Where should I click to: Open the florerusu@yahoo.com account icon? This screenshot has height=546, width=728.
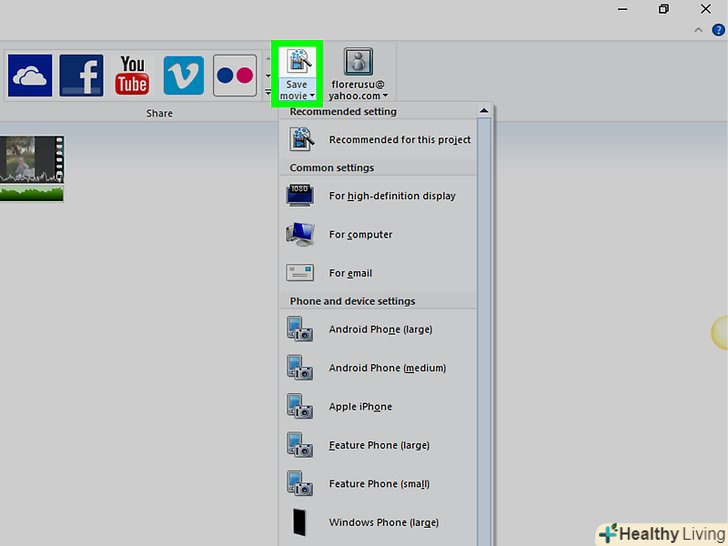point(359,62)
